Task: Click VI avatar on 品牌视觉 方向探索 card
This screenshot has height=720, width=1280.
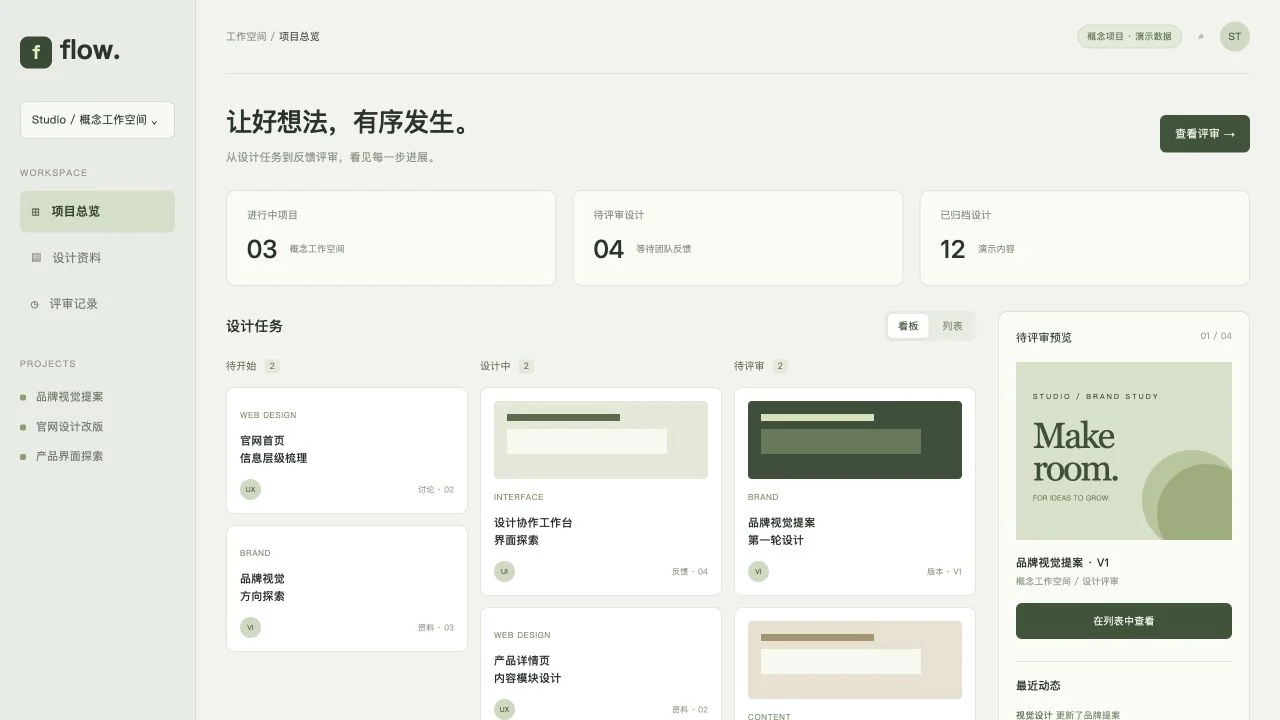Action: pos(250,628)
